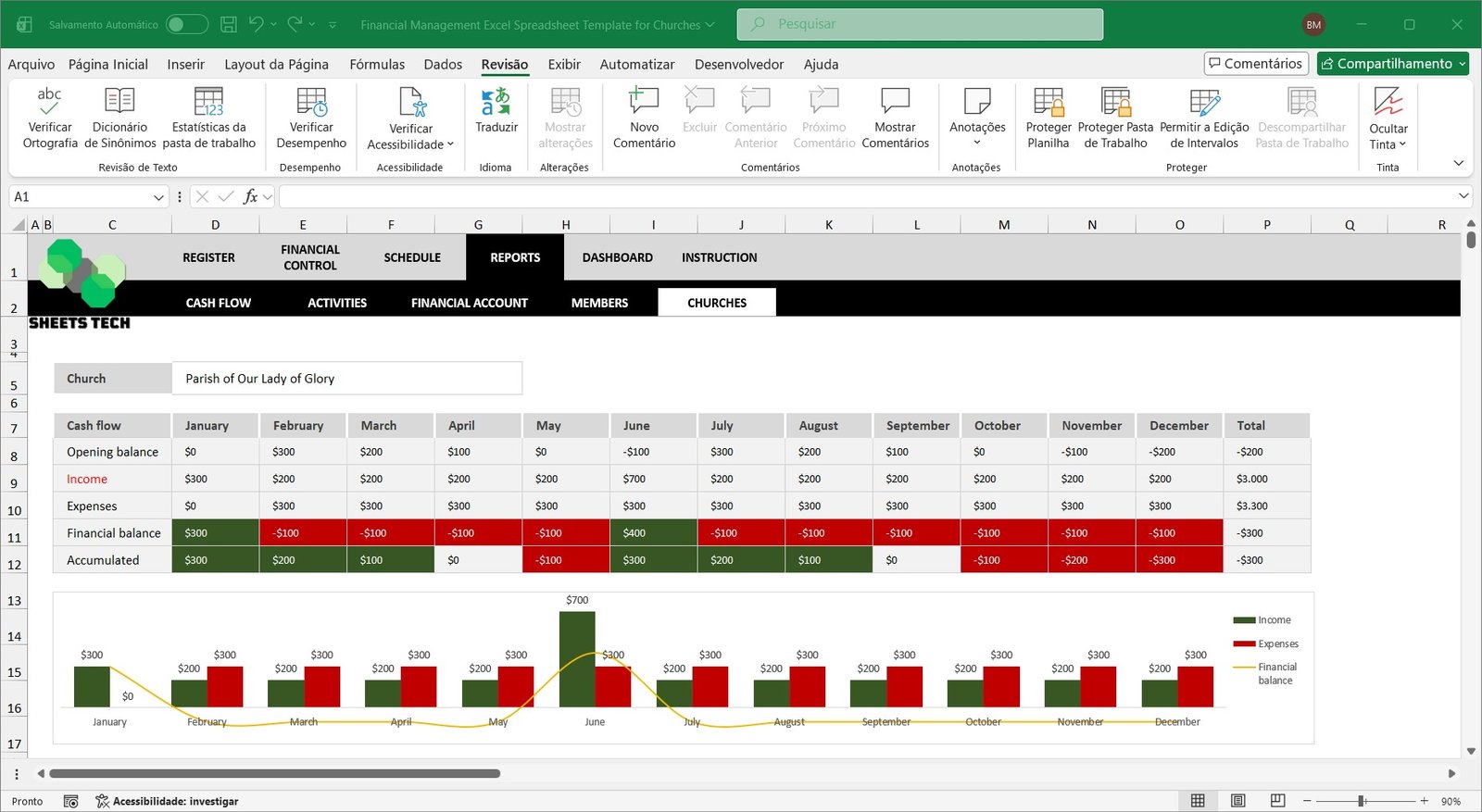The height and width of the screenshot is (812, 1482).
Task: Open Dicionário de Sinônimos thesaurus
Action: pos(119,102)
